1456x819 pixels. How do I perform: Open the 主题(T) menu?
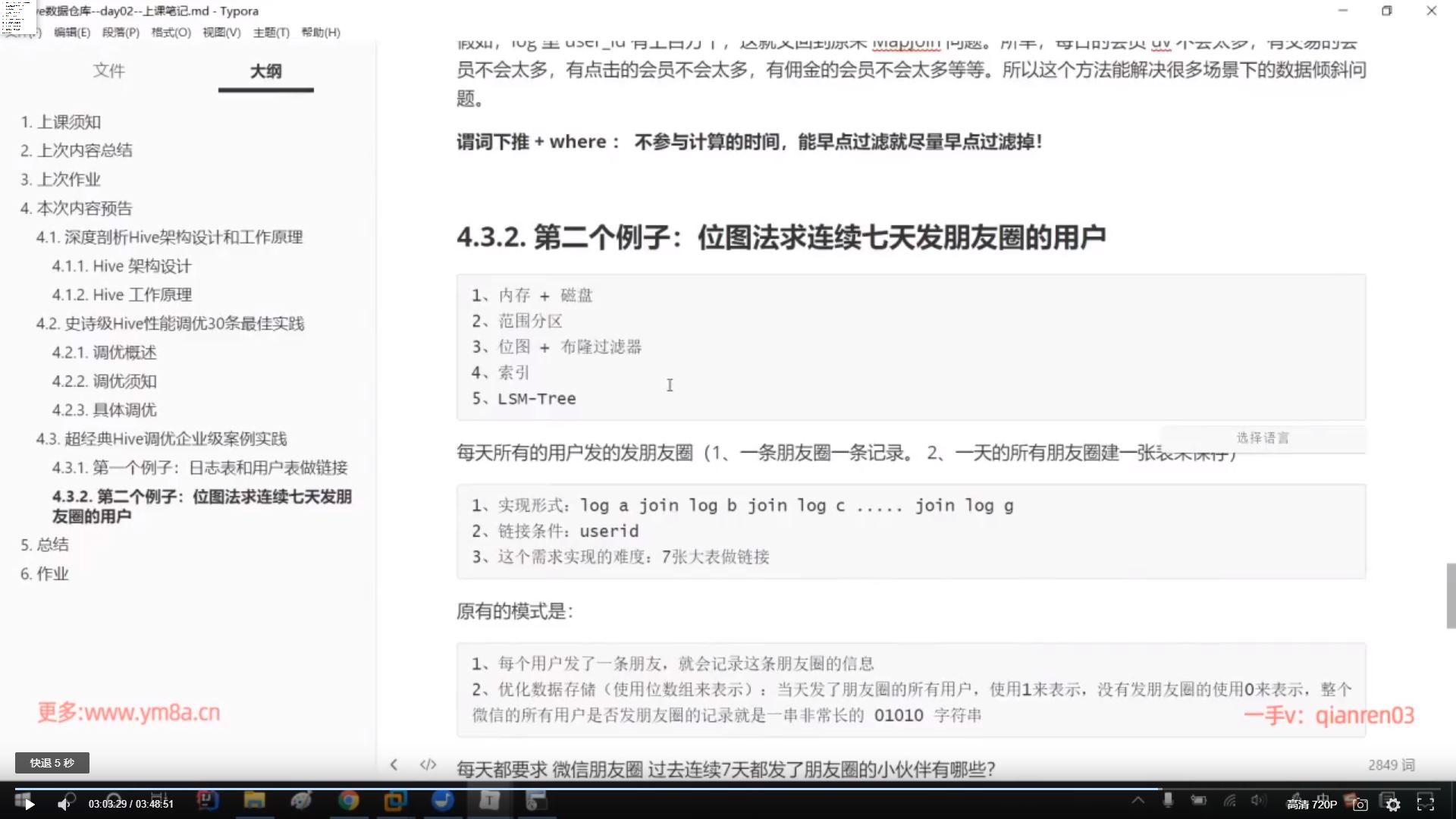pyautogui.click(x=271, y=32)
